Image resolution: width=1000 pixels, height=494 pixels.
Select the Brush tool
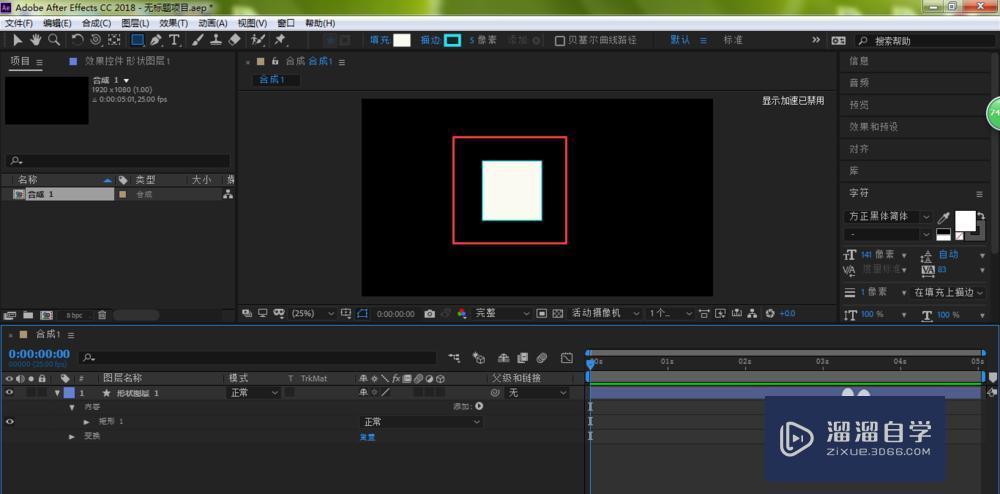click(x=198, y=40)
